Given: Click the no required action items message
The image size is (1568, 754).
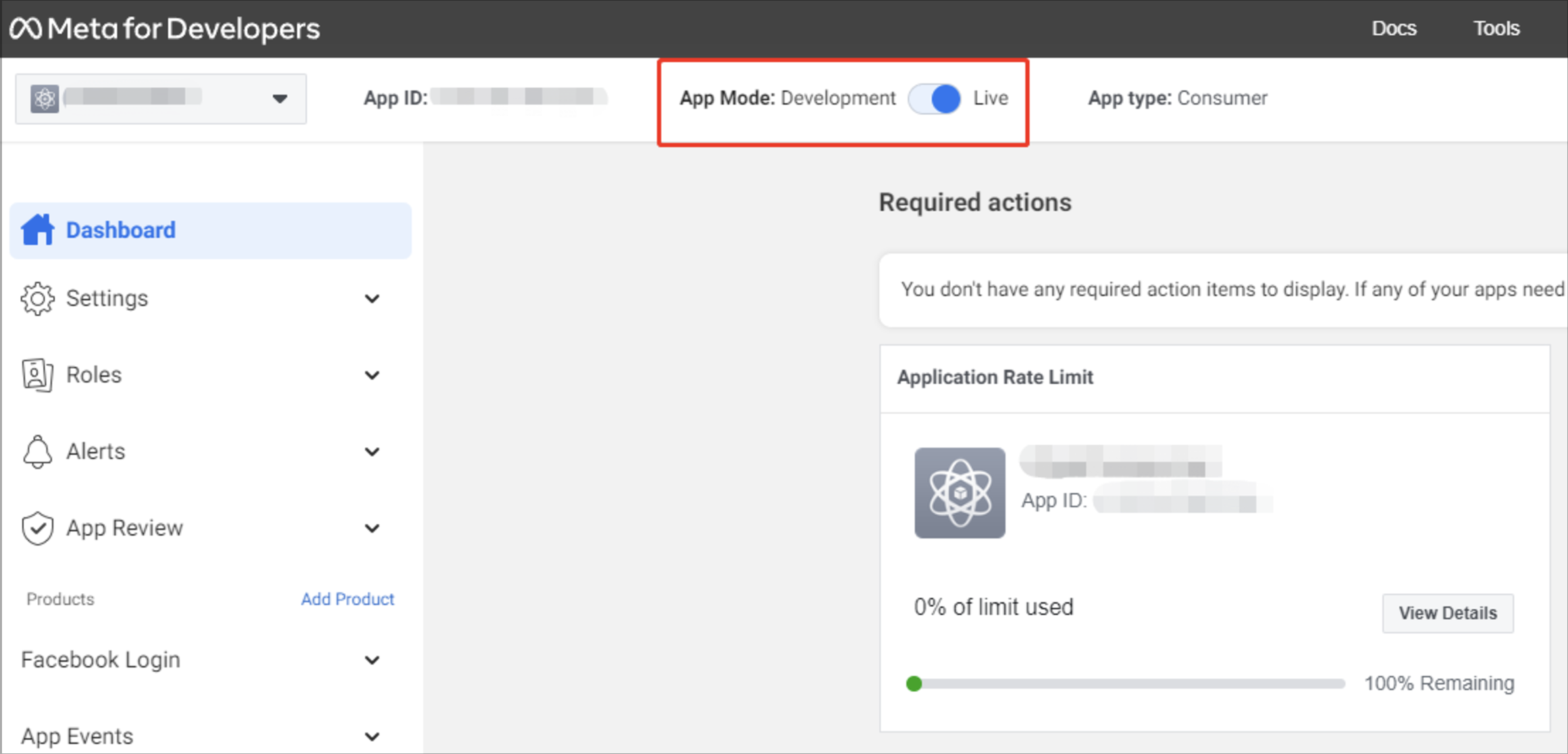Looking at the screenshot, I should [x=1232, y=290].
